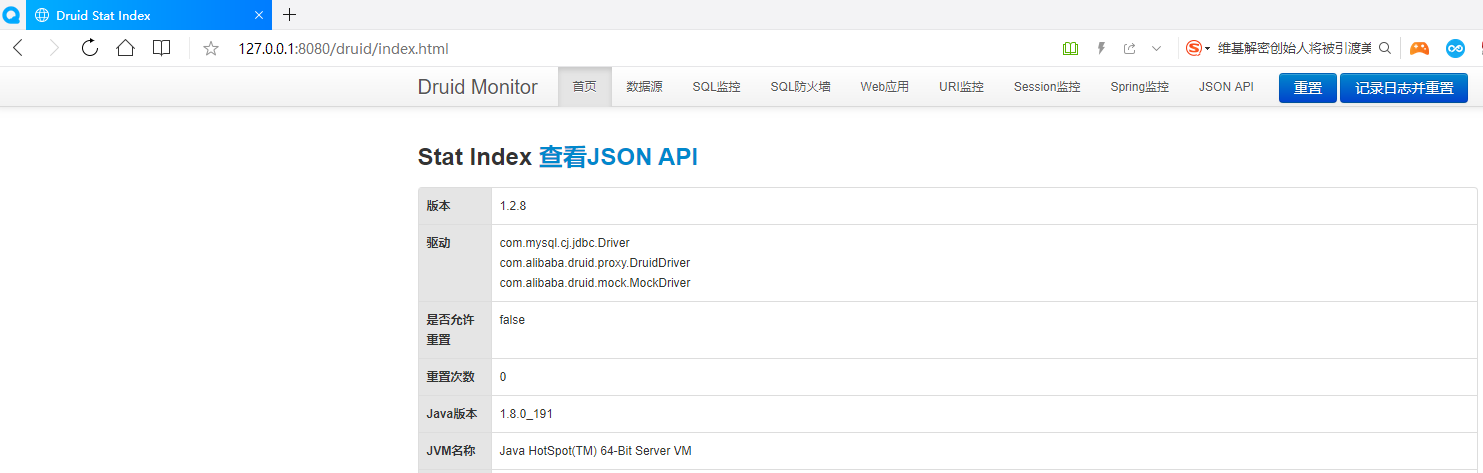Image resolution: width=1483 pixels, height=473 pixels.
Task: Click the 重置次数 row label
Action: [x=451, y=377]
